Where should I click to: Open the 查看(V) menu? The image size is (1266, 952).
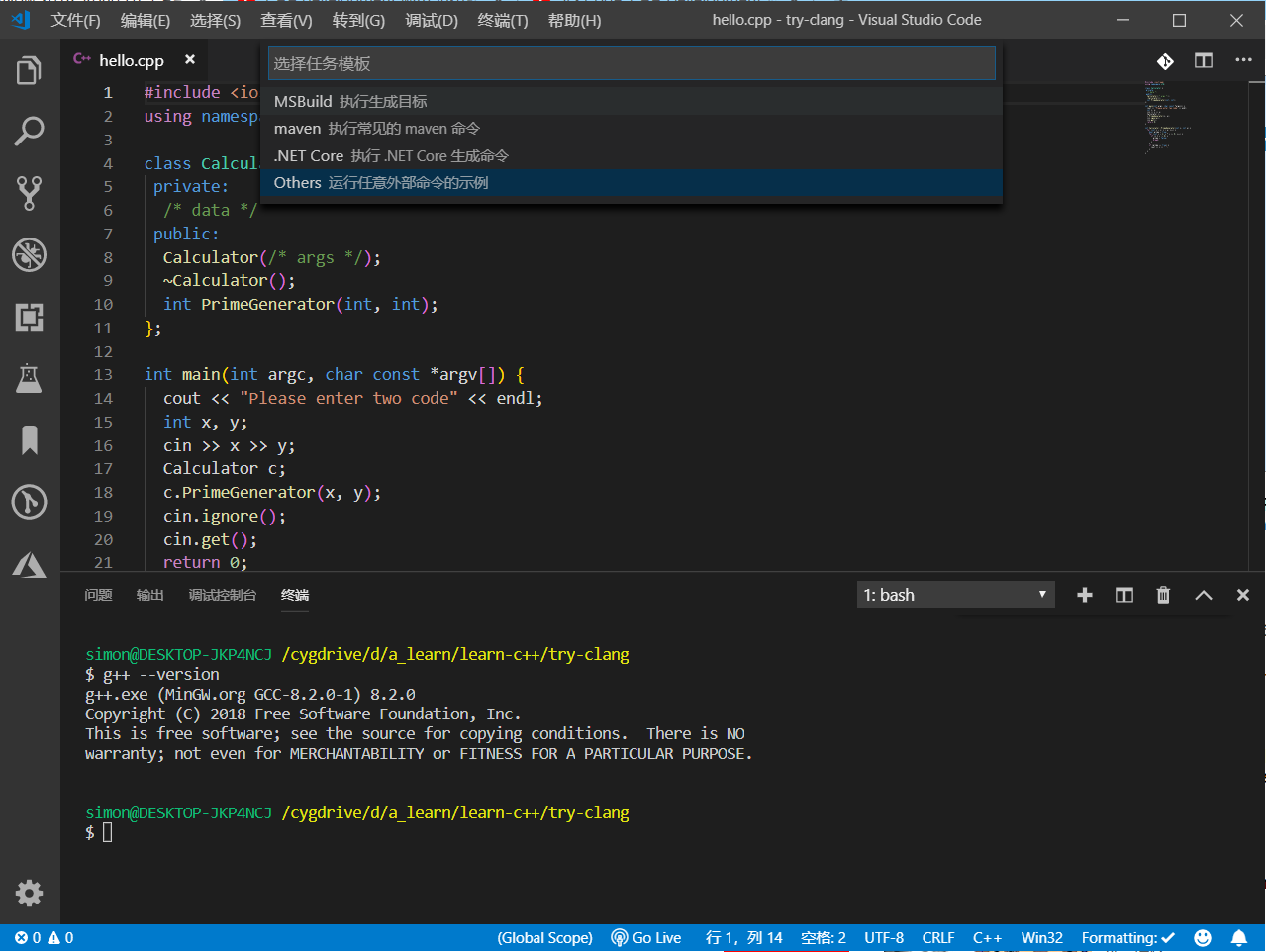[x=286, y=20]
